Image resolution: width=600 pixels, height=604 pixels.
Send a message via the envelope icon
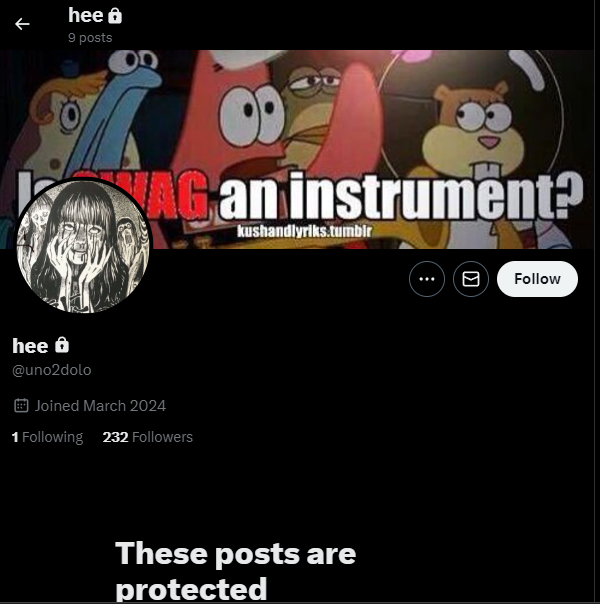click(471, 279)
